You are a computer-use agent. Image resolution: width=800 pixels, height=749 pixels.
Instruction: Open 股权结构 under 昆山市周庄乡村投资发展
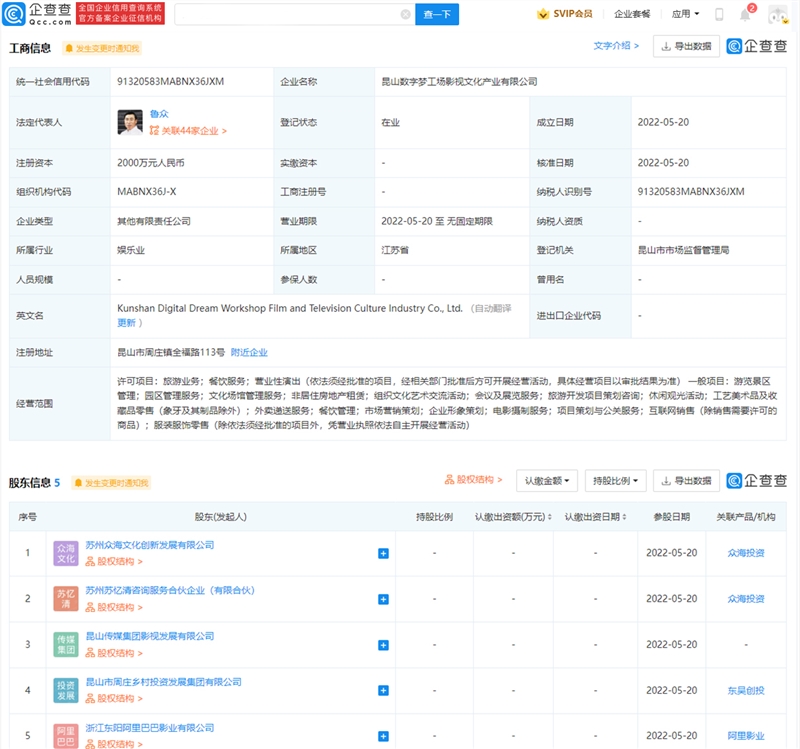(114, 698)
